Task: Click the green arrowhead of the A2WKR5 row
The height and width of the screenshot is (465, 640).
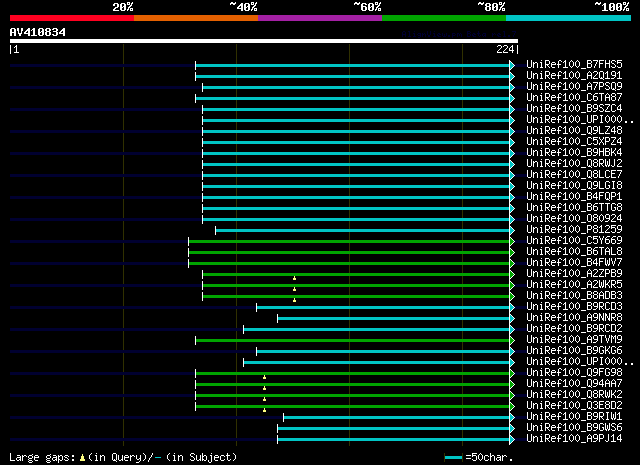Action: coord(512,285)
